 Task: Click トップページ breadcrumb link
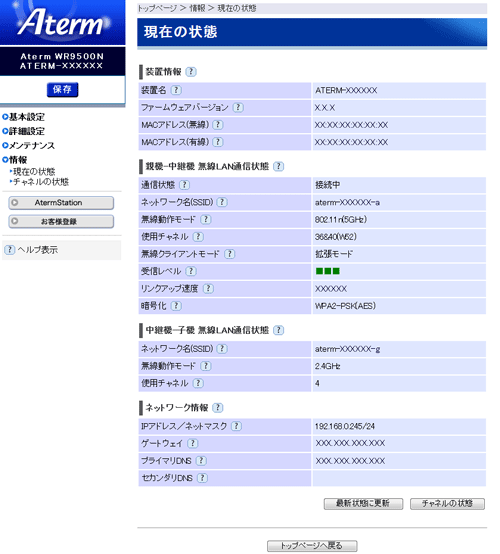[x=157, y=8]
